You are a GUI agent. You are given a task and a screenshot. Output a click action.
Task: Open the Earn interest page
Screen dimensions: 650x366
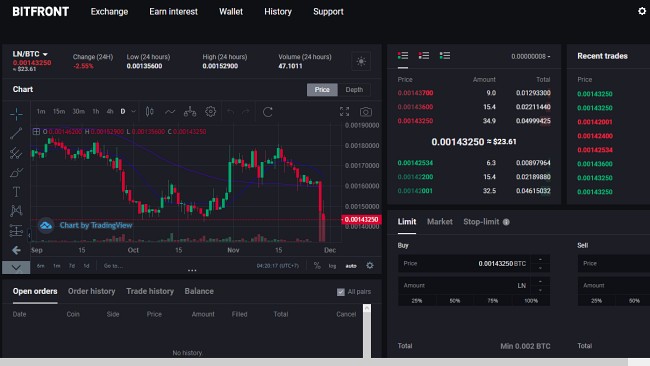(173, 12)
